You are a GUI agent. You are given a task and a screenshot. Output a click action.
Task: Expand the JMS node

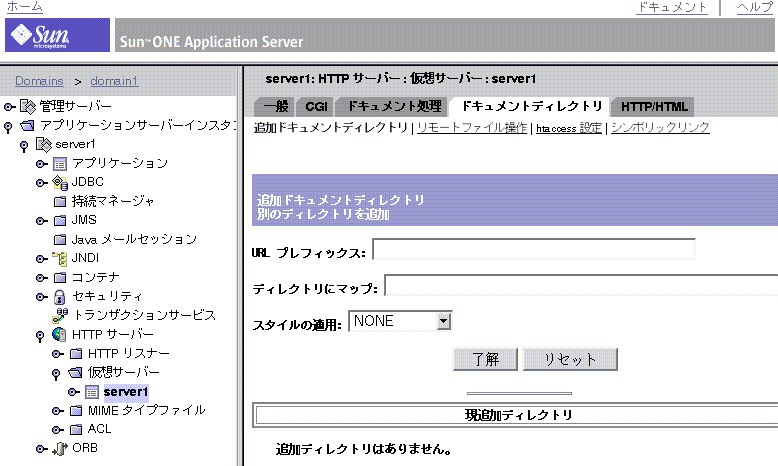[41, 221]
